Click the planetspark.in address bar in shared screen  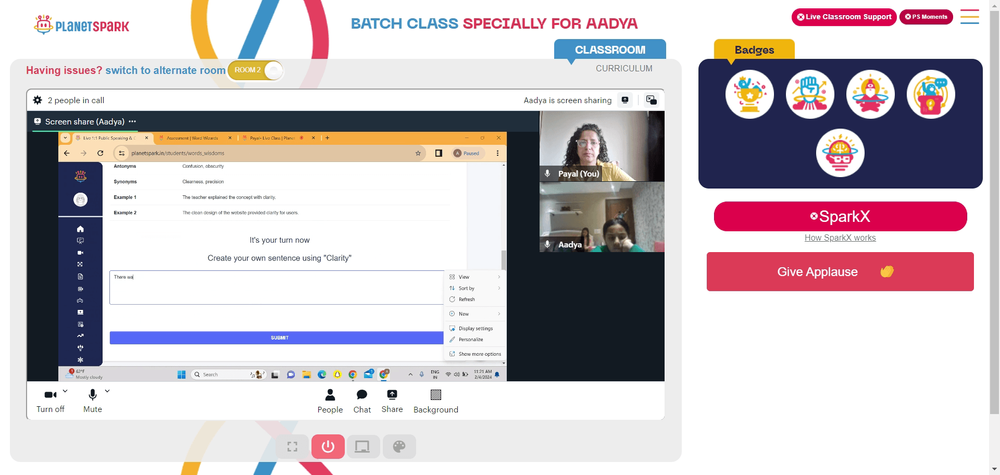[270, 154]
